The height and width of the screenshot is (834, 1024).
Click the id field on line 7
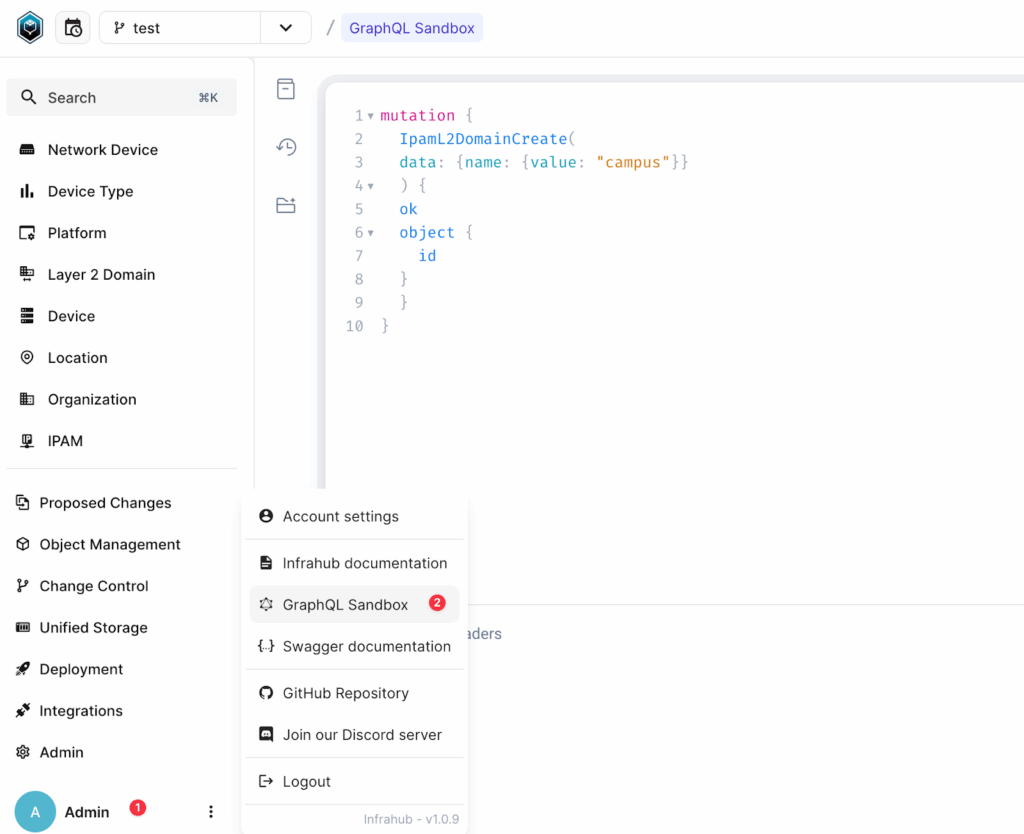(427, 256)
